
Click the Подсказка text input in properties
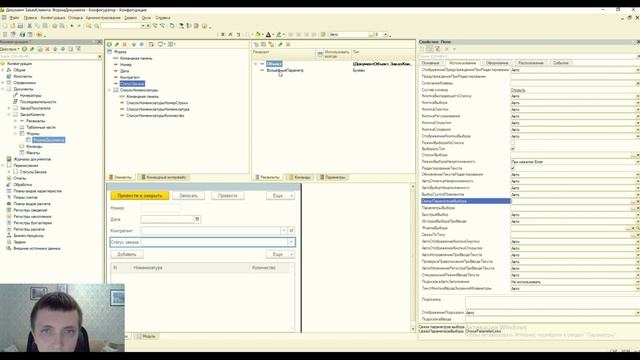click(552, 302)
